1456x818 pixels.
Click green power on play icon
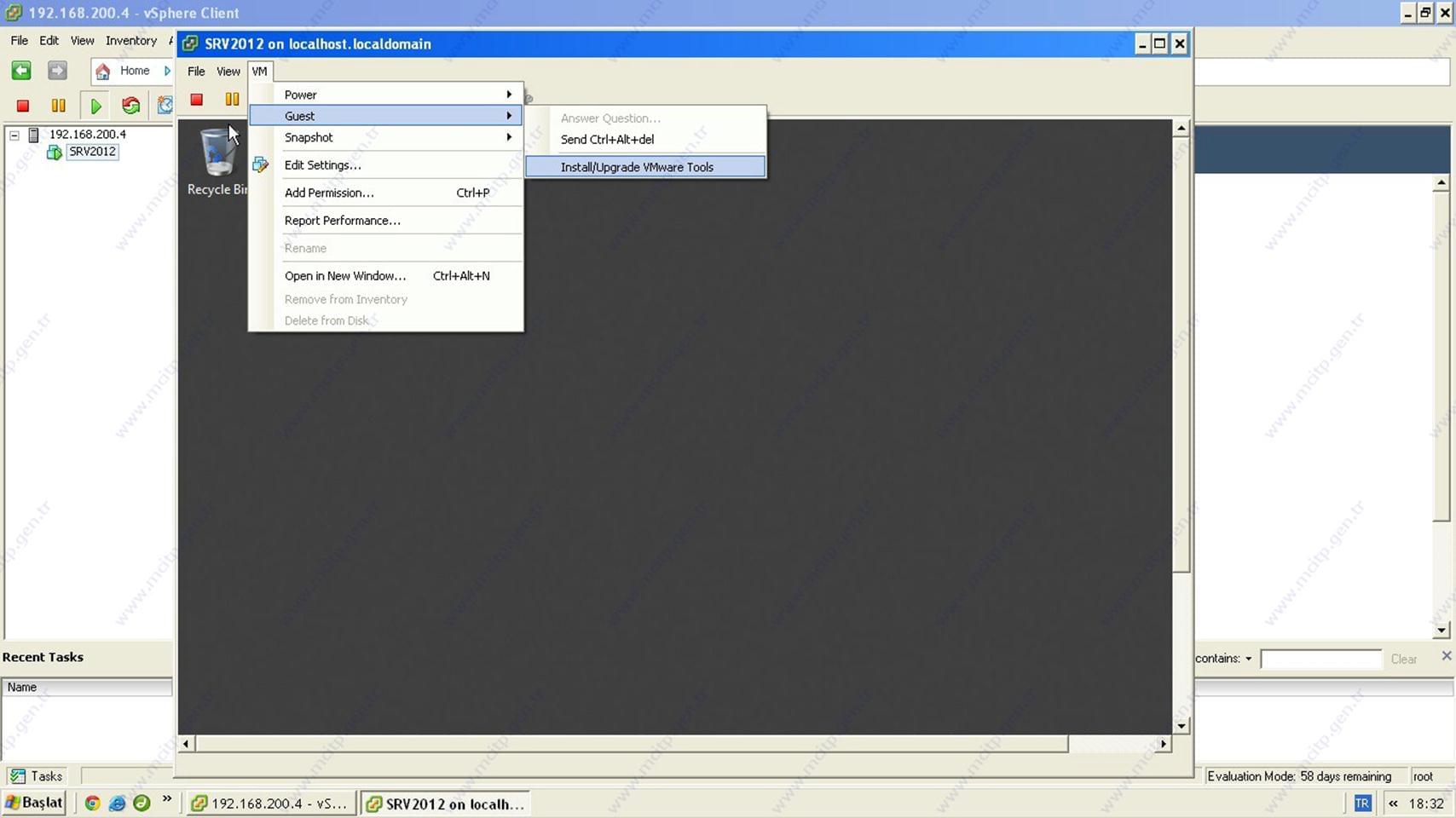tap(95, 106)
